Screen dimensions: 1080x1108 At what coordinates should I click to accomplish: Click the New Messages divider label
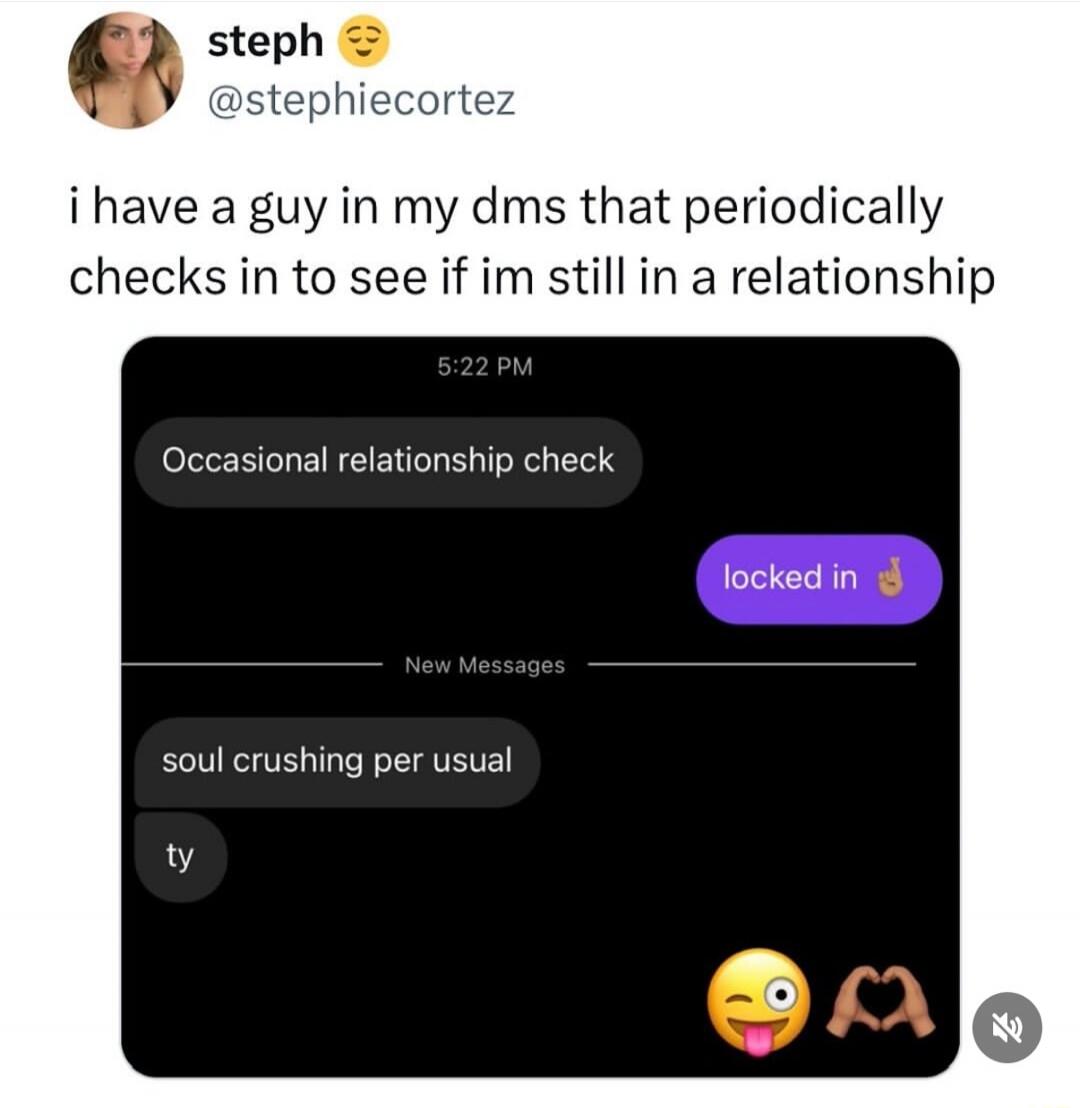(485, 665)
